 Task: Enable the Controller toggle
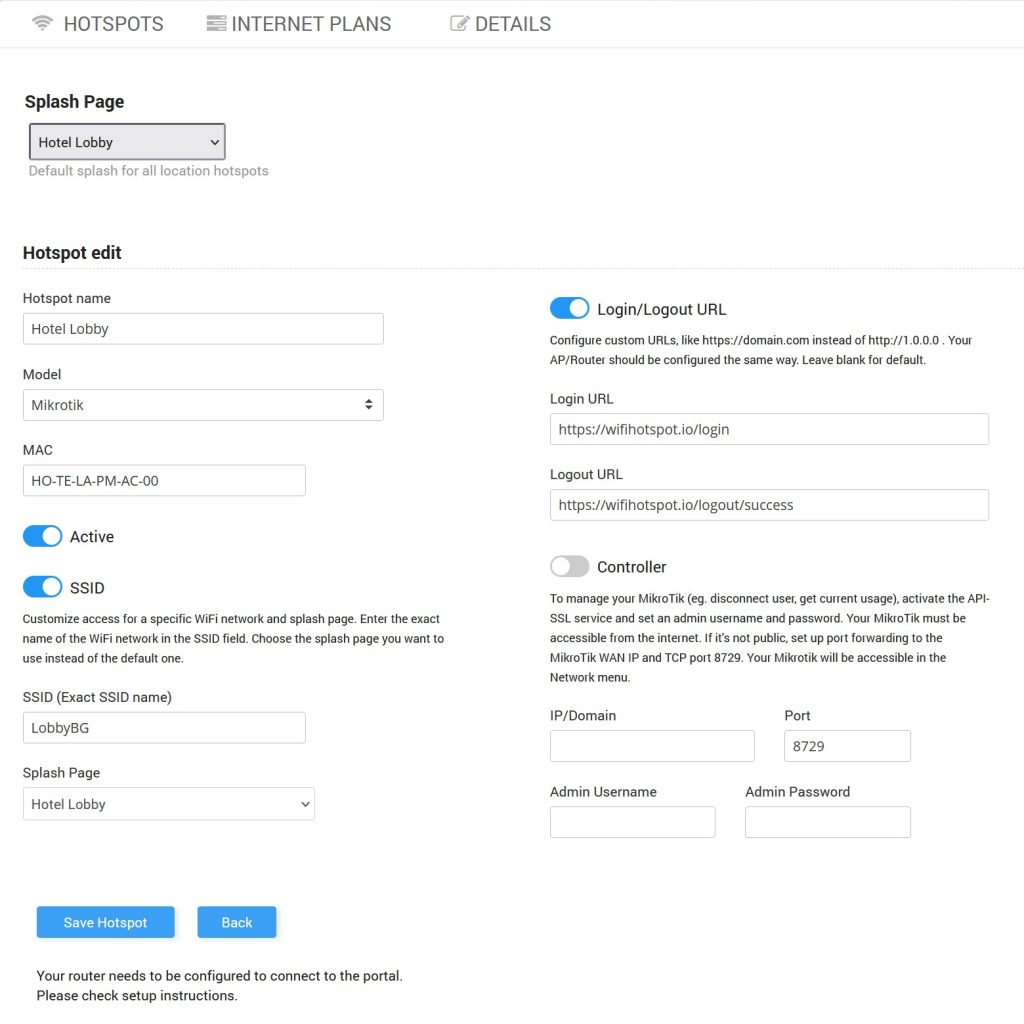pos(570,567)
